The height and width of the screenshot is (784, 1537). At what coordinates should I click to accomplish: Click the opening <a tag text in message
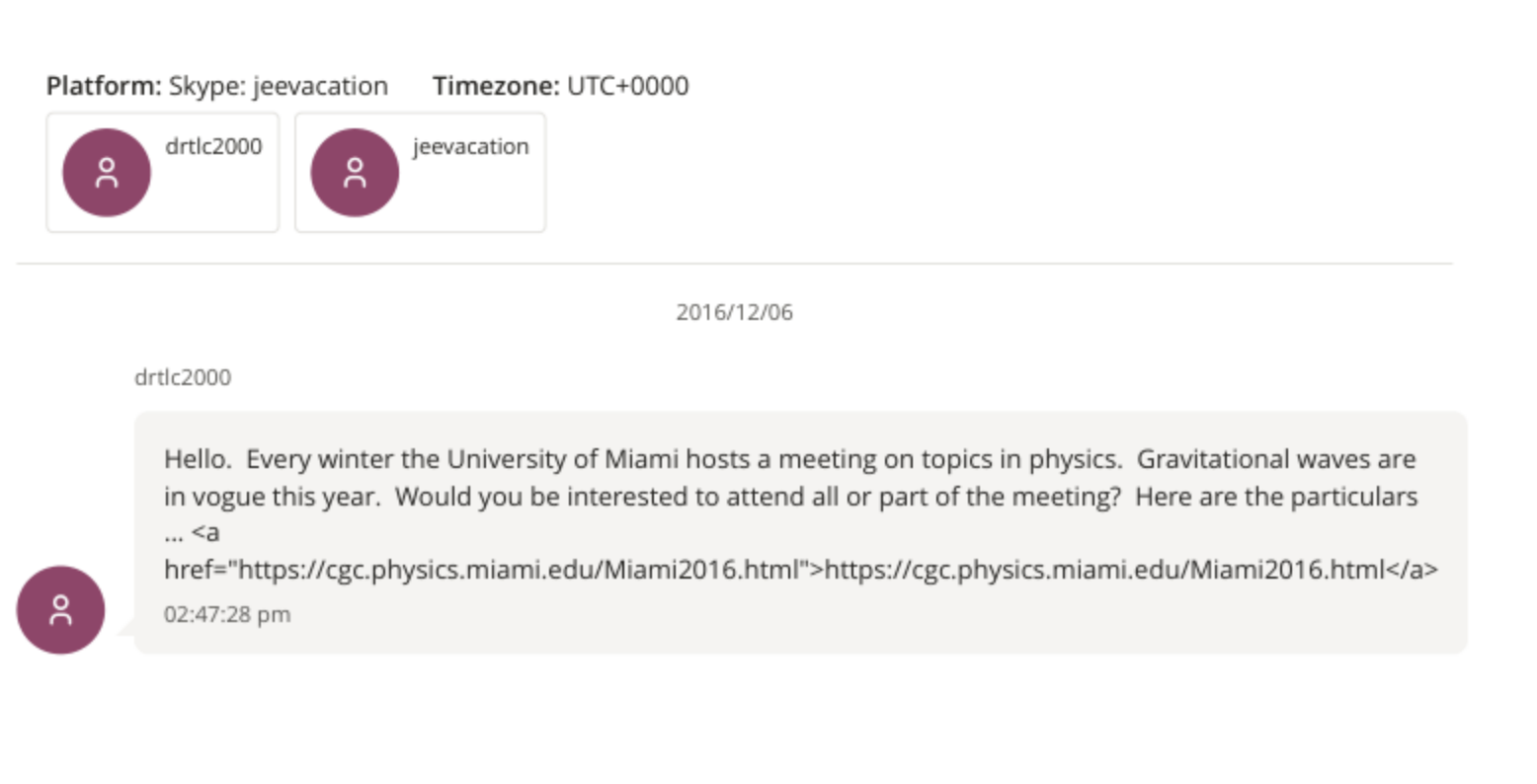[206, 533]
